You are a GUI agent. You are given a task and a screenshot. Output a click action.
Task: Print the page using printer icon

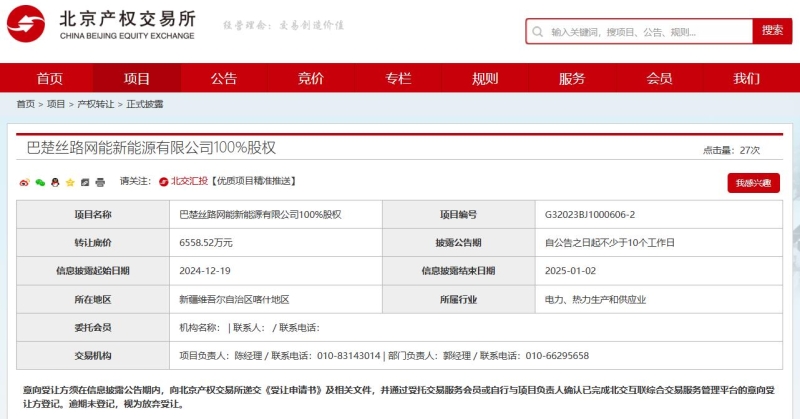100,182
